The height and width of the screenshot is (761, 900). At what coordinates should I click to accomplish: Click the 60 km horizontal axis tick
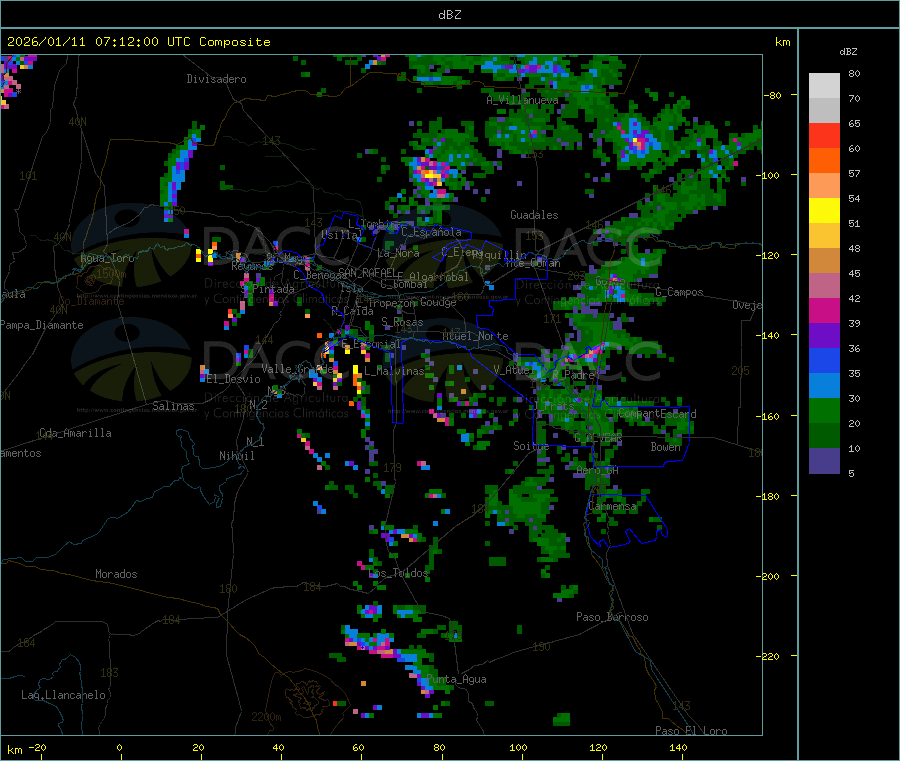coord(358,748)
